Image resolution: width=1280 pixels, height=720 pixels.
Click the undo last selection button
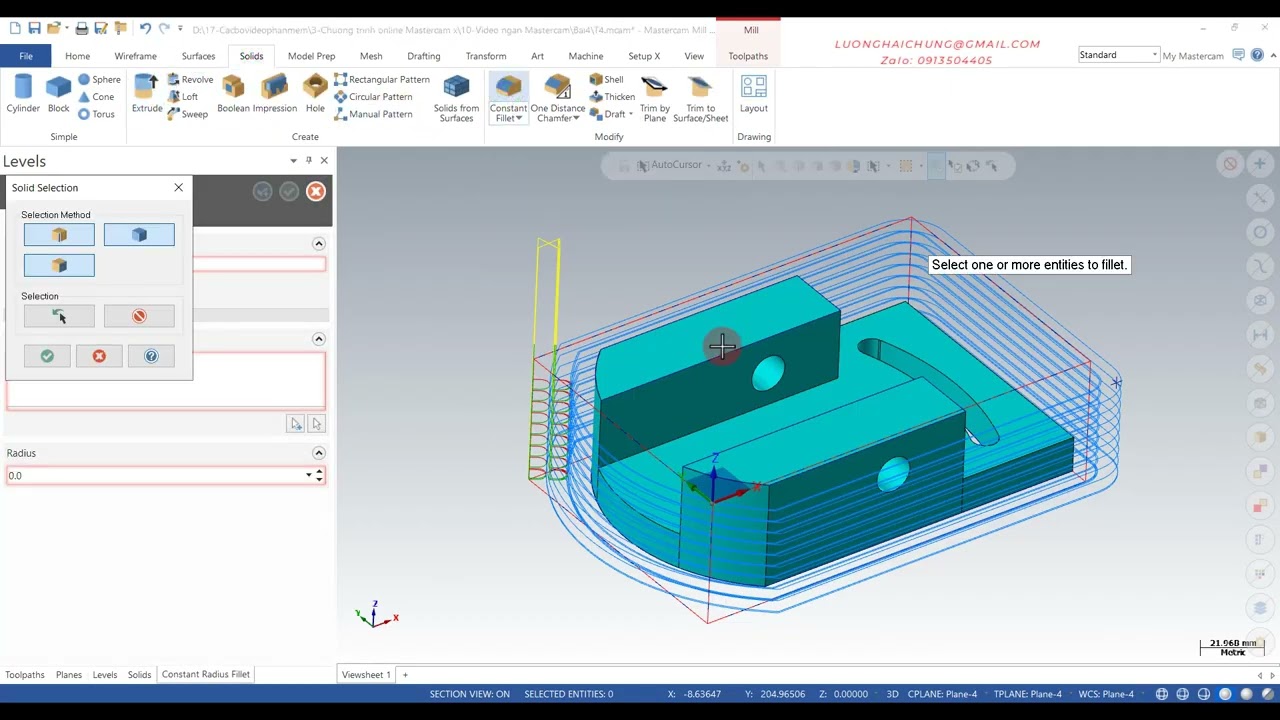[x=59, y=317]
